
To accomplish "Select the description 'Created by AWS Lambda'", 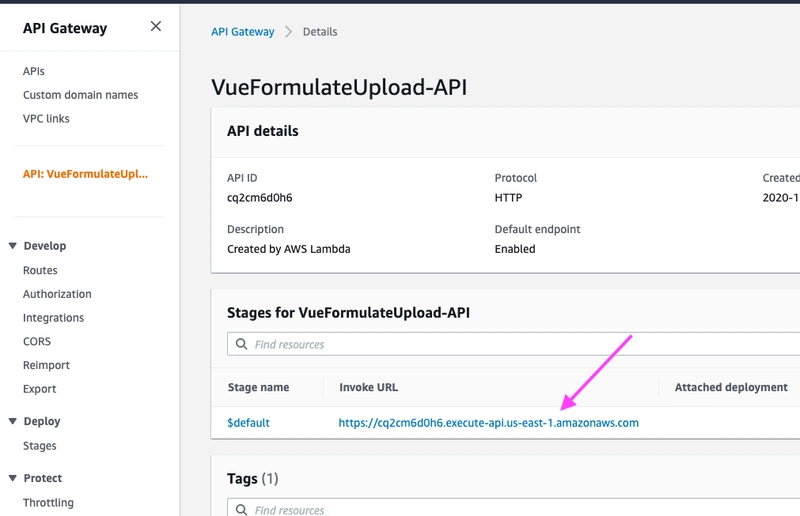I will 289,249.
